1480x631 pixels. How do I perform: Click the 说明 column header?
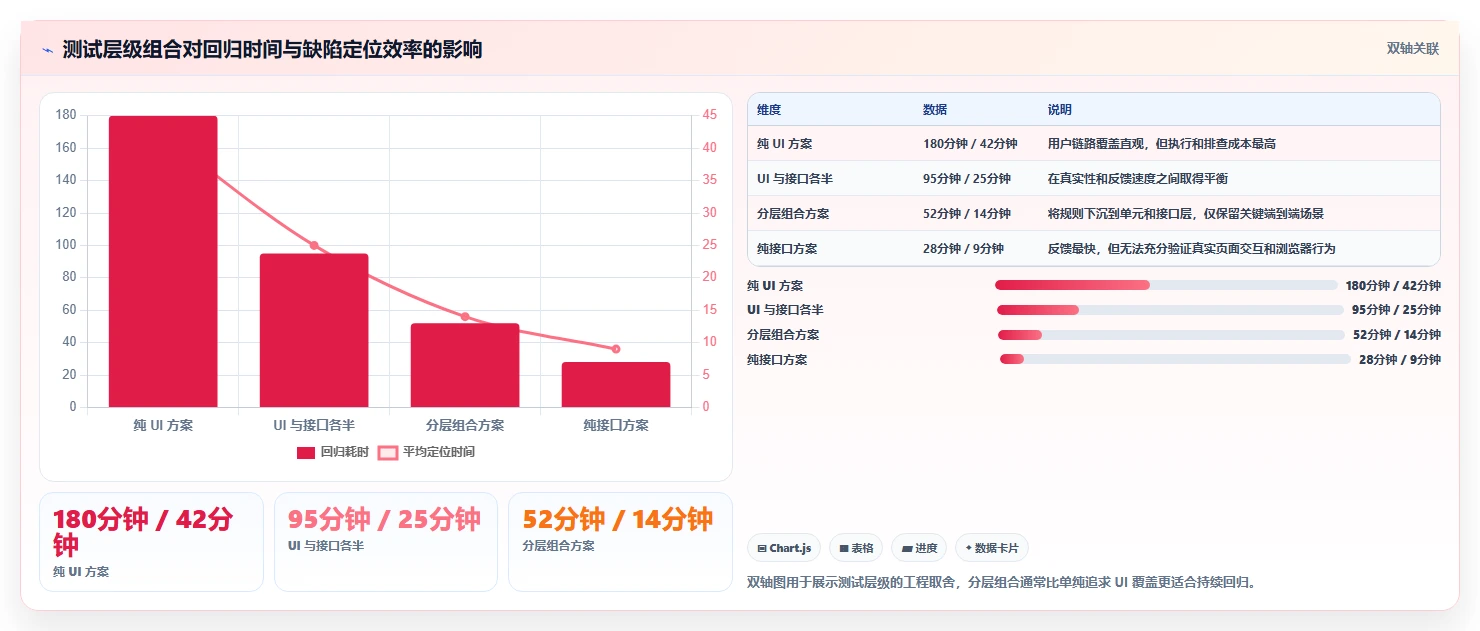coord(1060,109)
